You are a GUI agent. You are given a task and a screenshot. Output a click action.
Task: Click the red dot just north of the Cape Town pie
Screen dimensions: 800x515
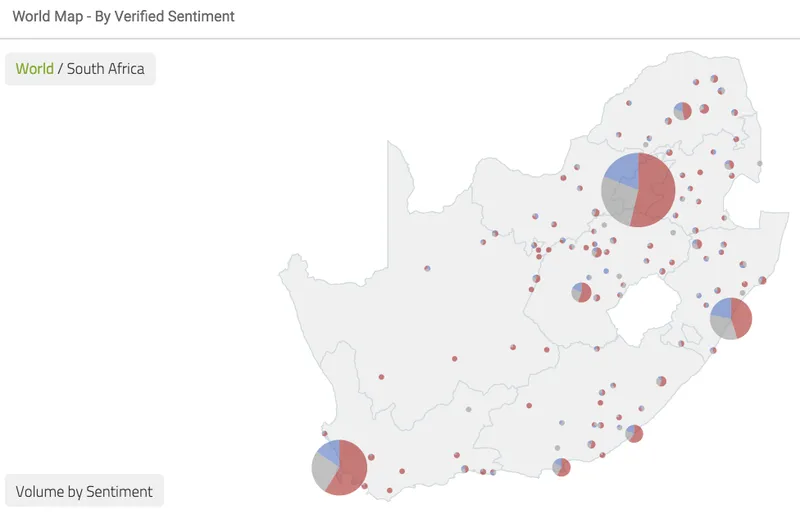pos(325,433)
